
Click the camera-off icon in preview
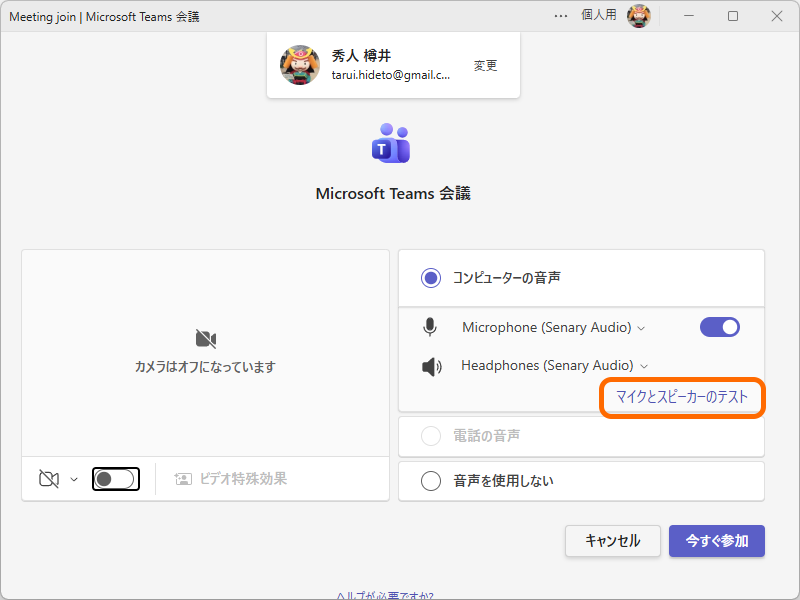206,339
